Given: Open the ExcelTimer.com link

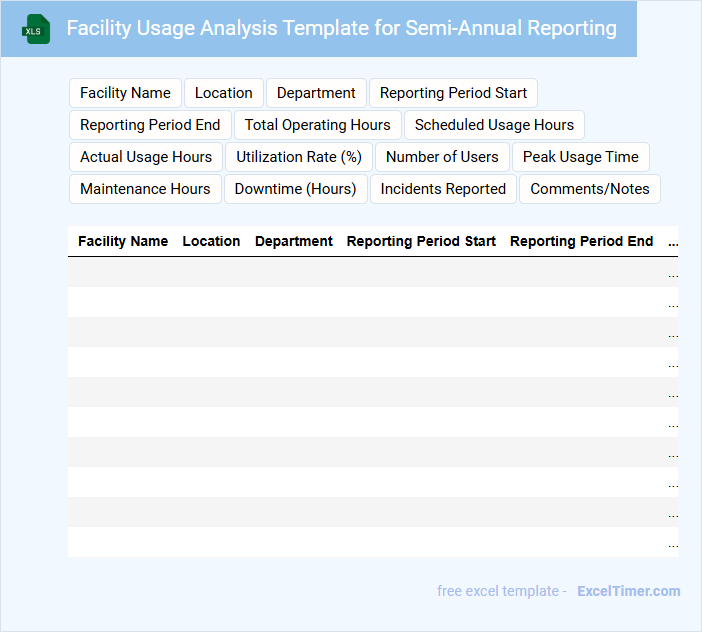Looking at the screenshot, I should (628, 591).
